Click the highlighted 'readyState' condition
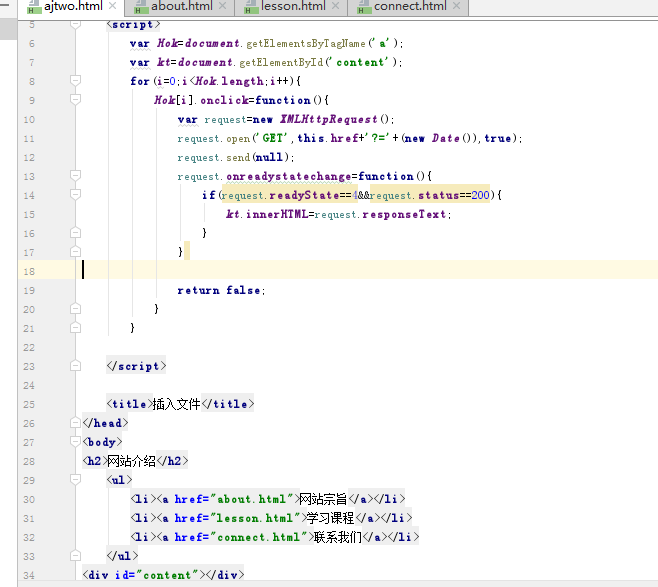 tap(290, 196)
